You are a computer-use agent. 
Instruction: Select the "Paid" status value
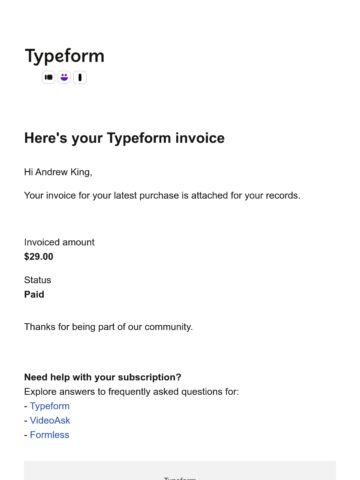coord(34,294)
